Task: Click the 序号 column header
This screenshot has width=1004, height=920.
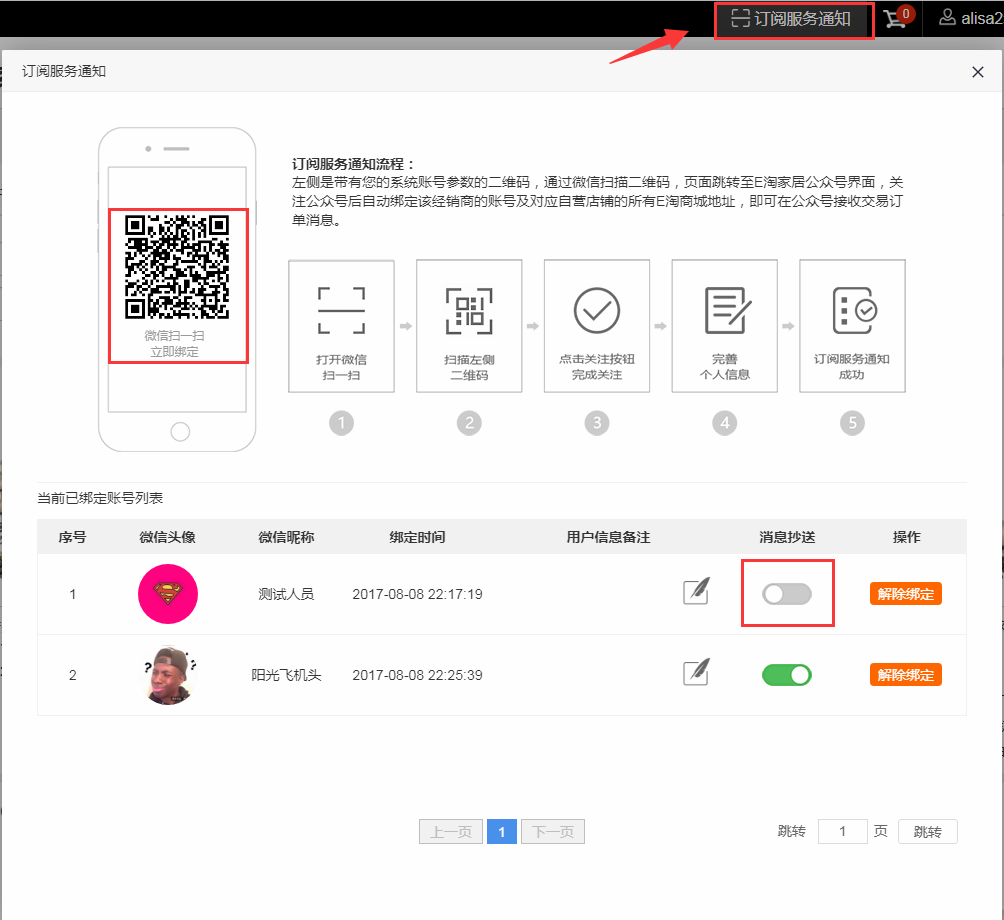Action: pyautogui.click(x=72, y=537)
